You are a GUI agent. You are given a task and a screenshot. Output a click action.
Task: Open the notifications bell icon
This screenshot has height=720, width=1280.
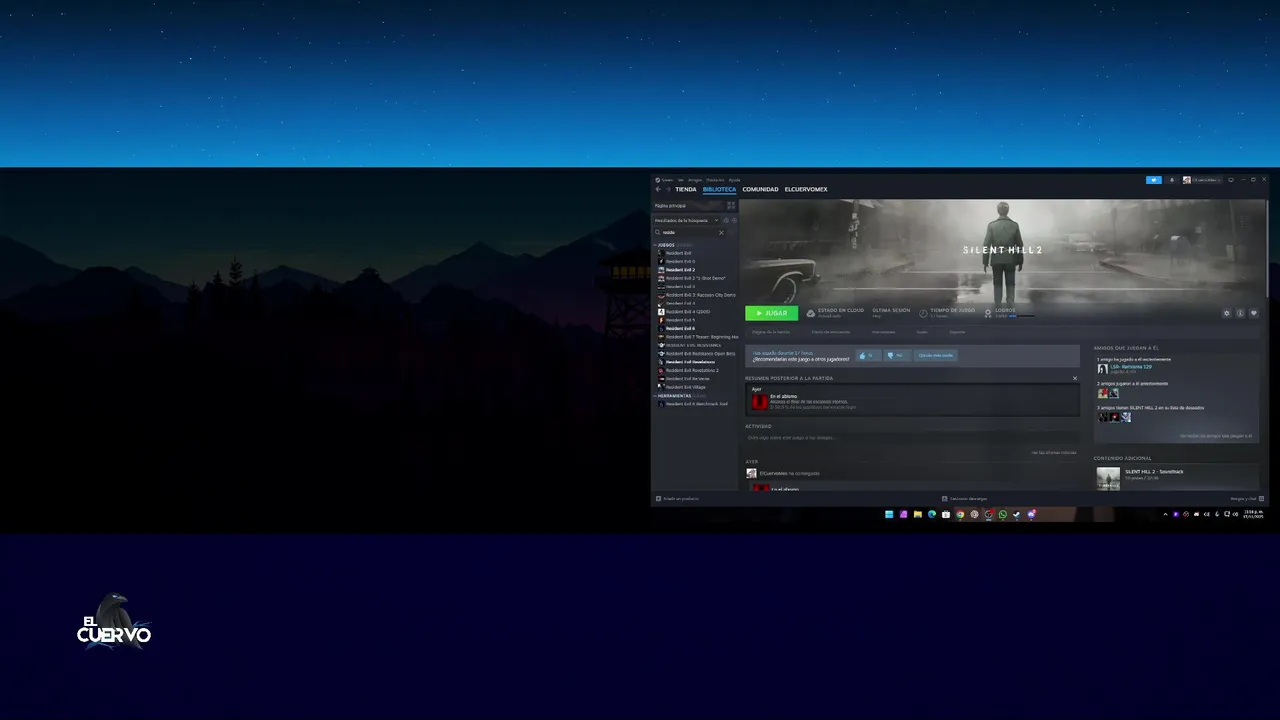tap(1172, 180)
